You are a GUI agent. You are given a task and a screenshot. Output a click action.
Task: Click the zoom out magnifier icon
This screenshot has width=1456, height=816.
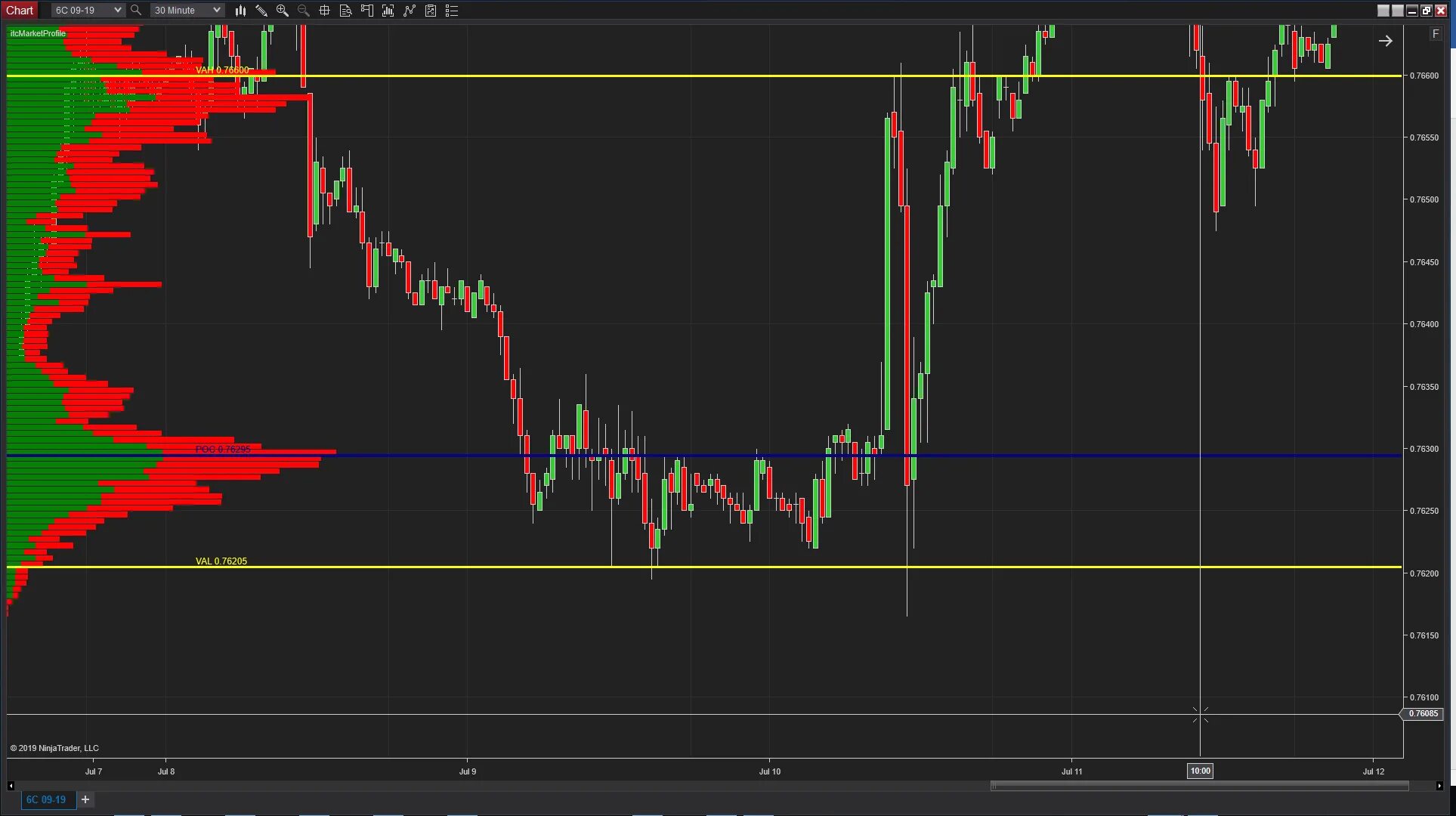(303, 11)
